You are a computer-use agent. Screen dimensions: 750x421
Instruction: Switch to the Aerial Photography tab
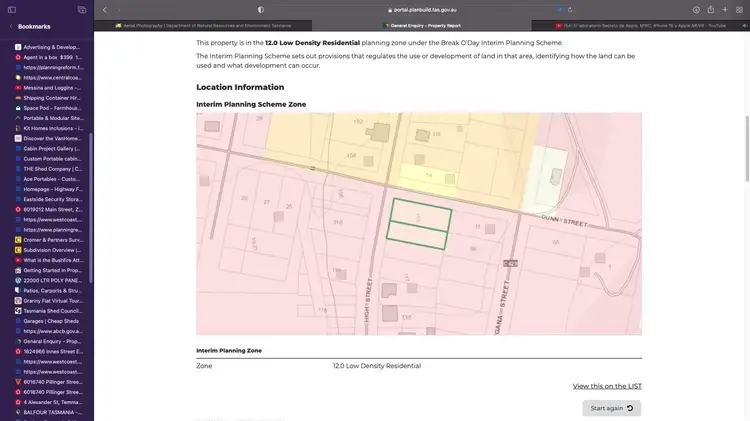tap(203, 25)
